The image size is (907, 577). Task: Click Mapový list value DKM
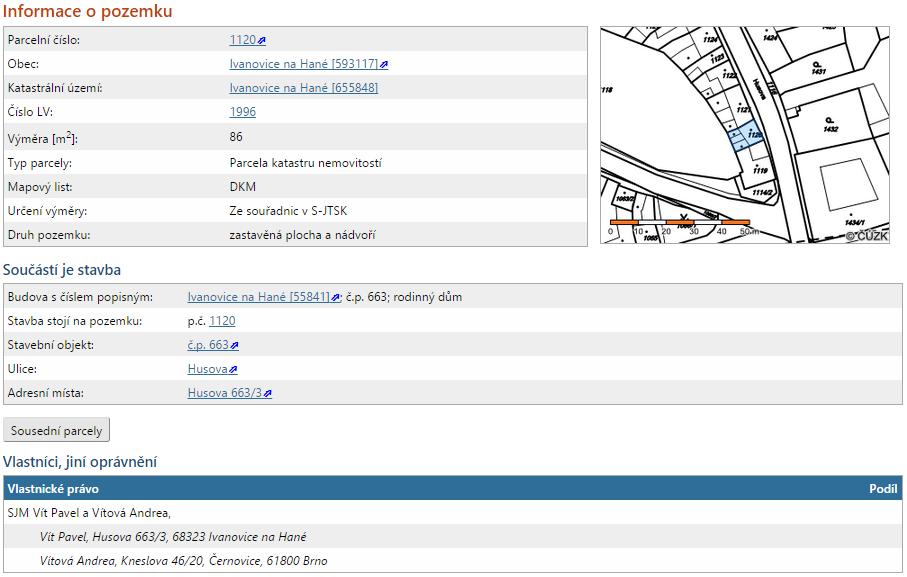click(x=242, y=187)
